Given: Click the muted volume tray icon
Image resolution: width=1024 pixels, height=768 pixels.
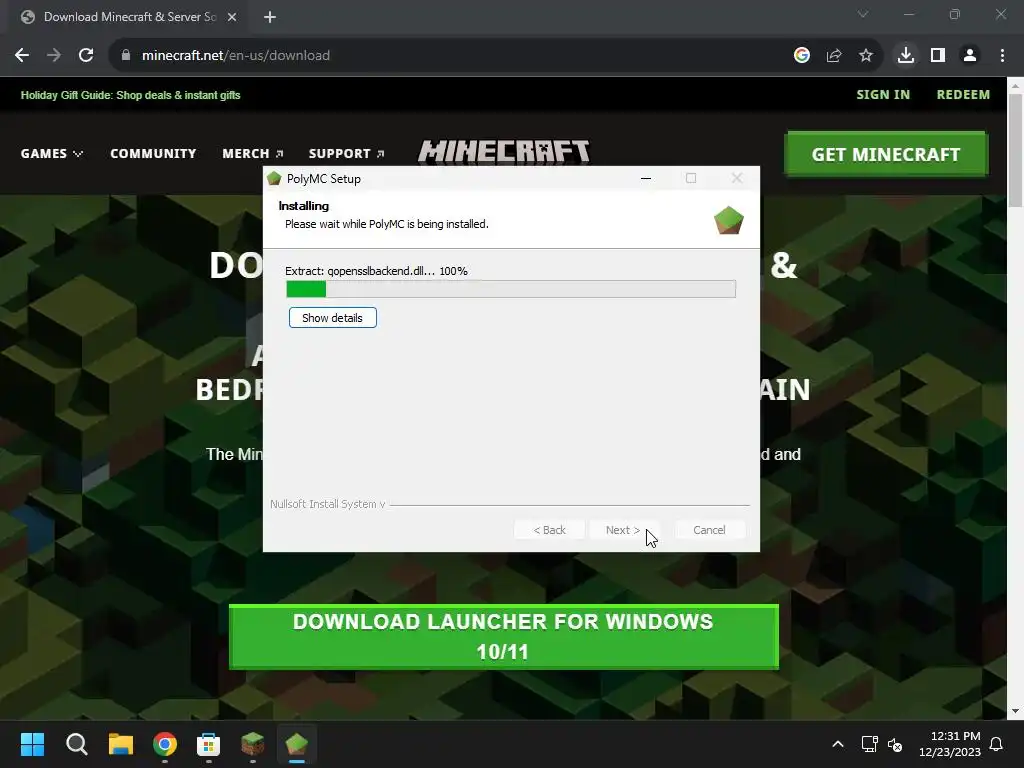Looking at the screenshot, I should point(895,744).
